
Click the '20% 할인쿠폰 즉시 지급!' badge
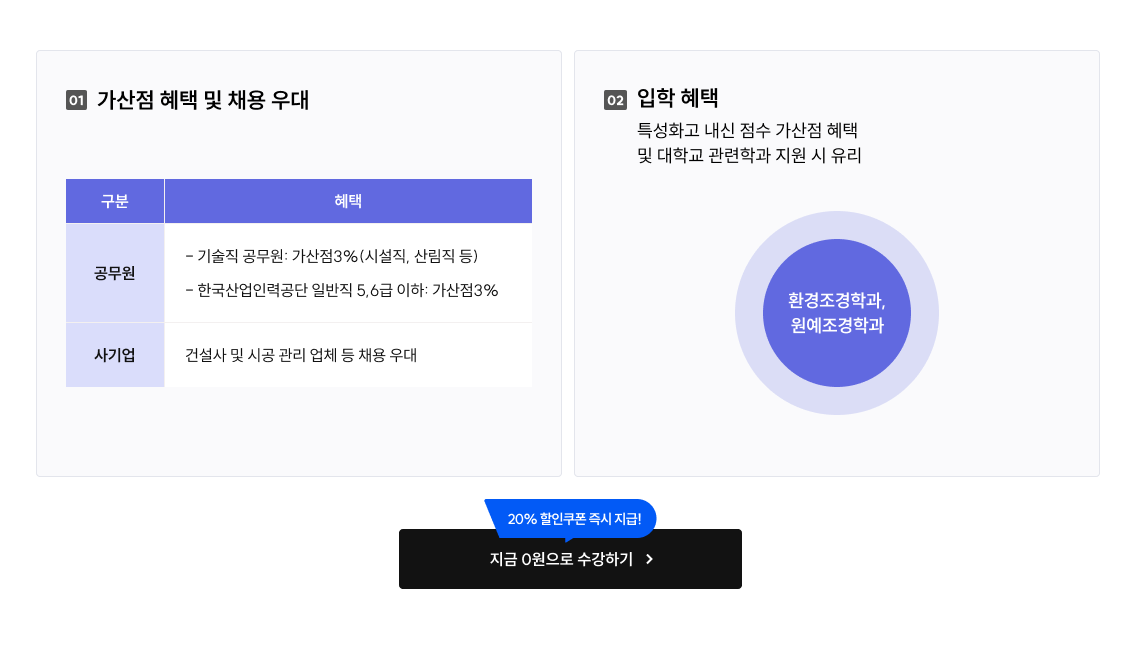(571, 518)
